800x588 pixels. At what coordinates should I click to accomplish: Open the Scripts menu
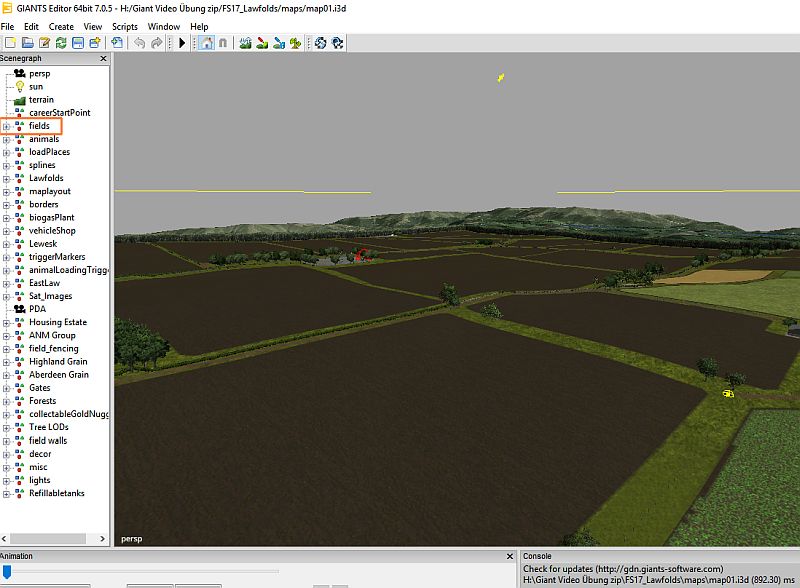(x=125, y=26)
